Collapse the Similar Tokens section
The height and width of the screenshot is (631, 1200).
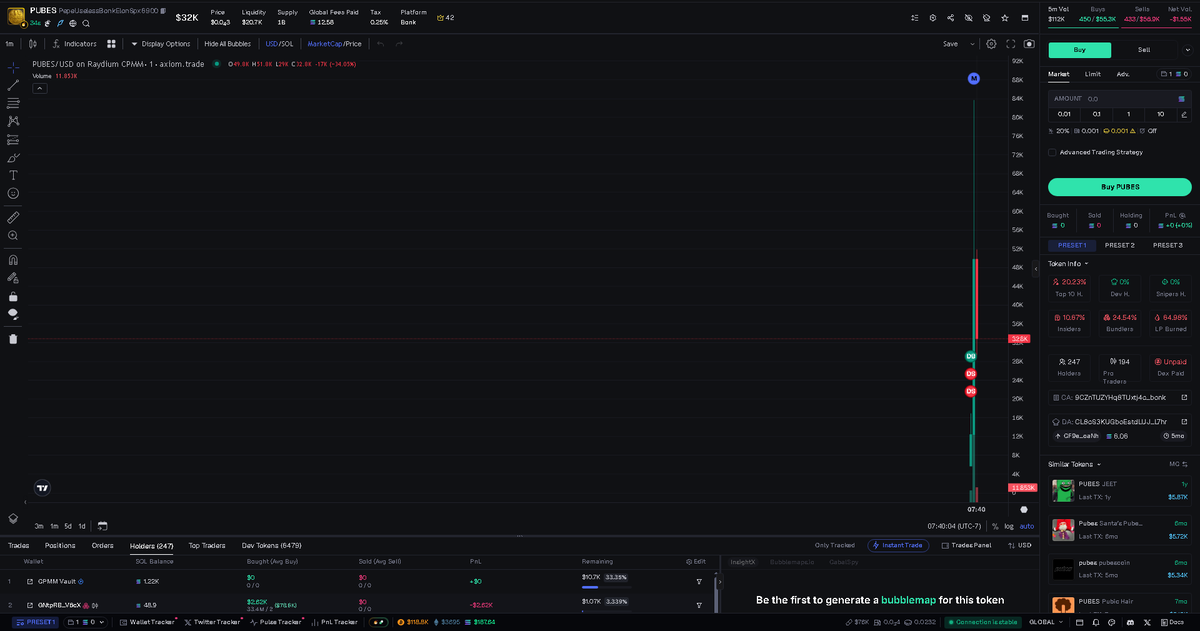tap(1073, 464)
